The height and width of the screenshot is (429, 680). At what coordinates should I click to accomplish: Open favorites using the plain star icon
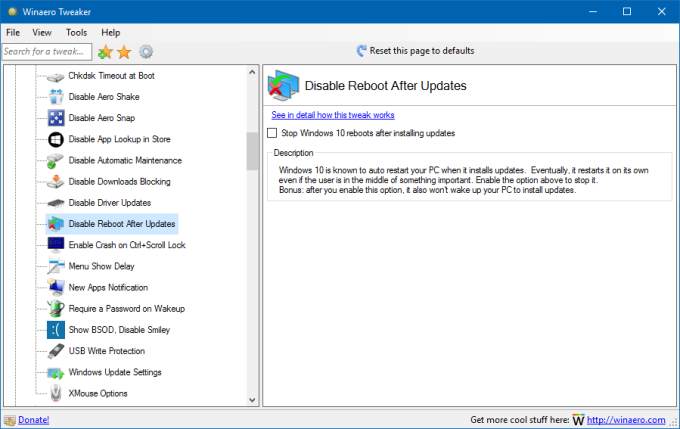124,52
